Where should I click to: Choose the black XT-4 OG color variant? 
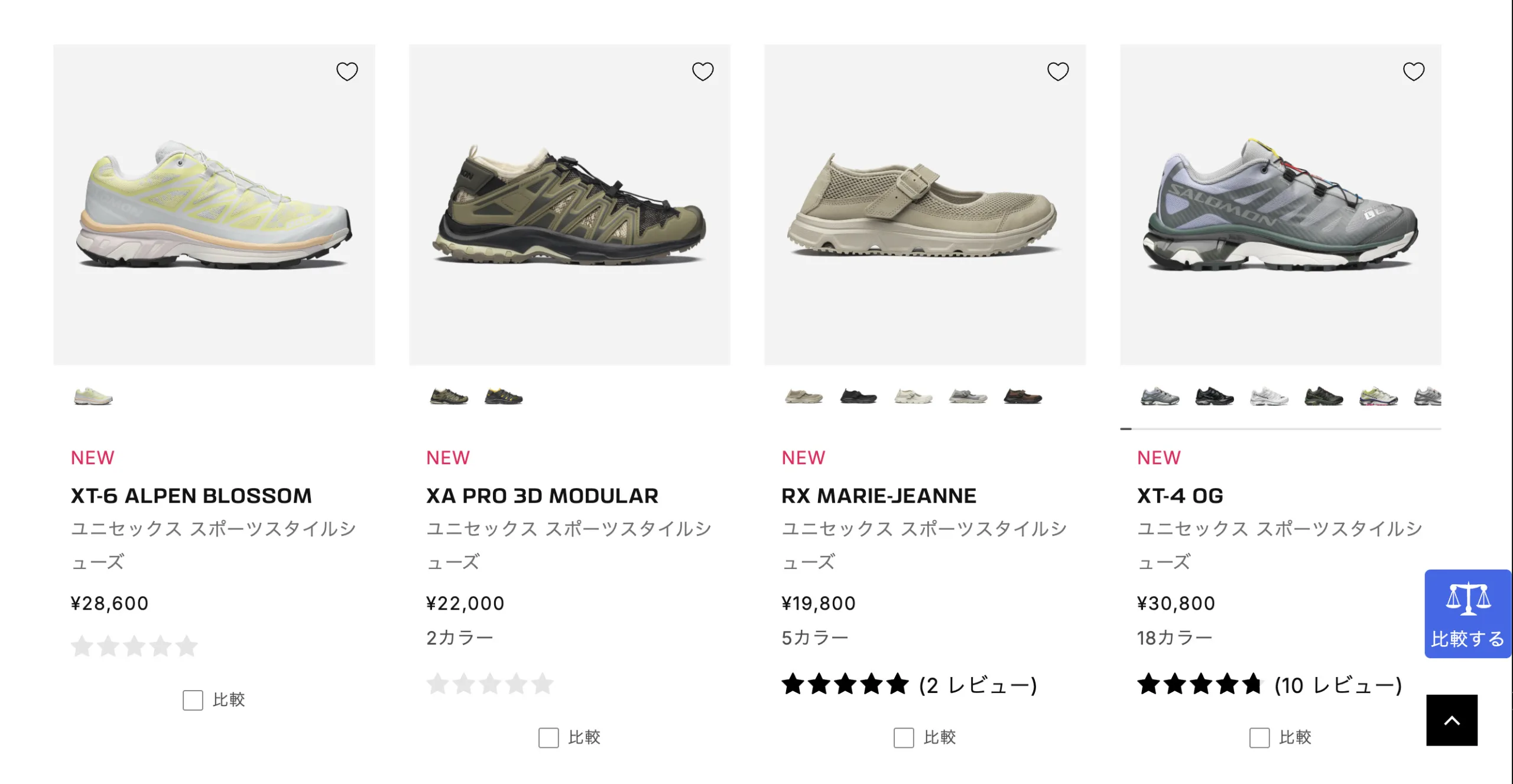click(1214, 396)
